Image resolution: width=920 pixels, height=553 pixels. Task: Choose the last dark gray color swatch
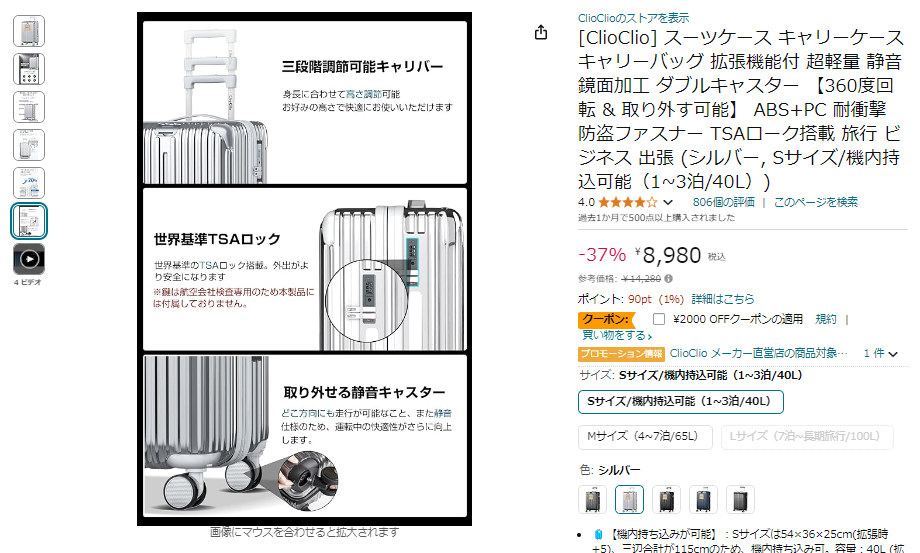click(740, 500)
